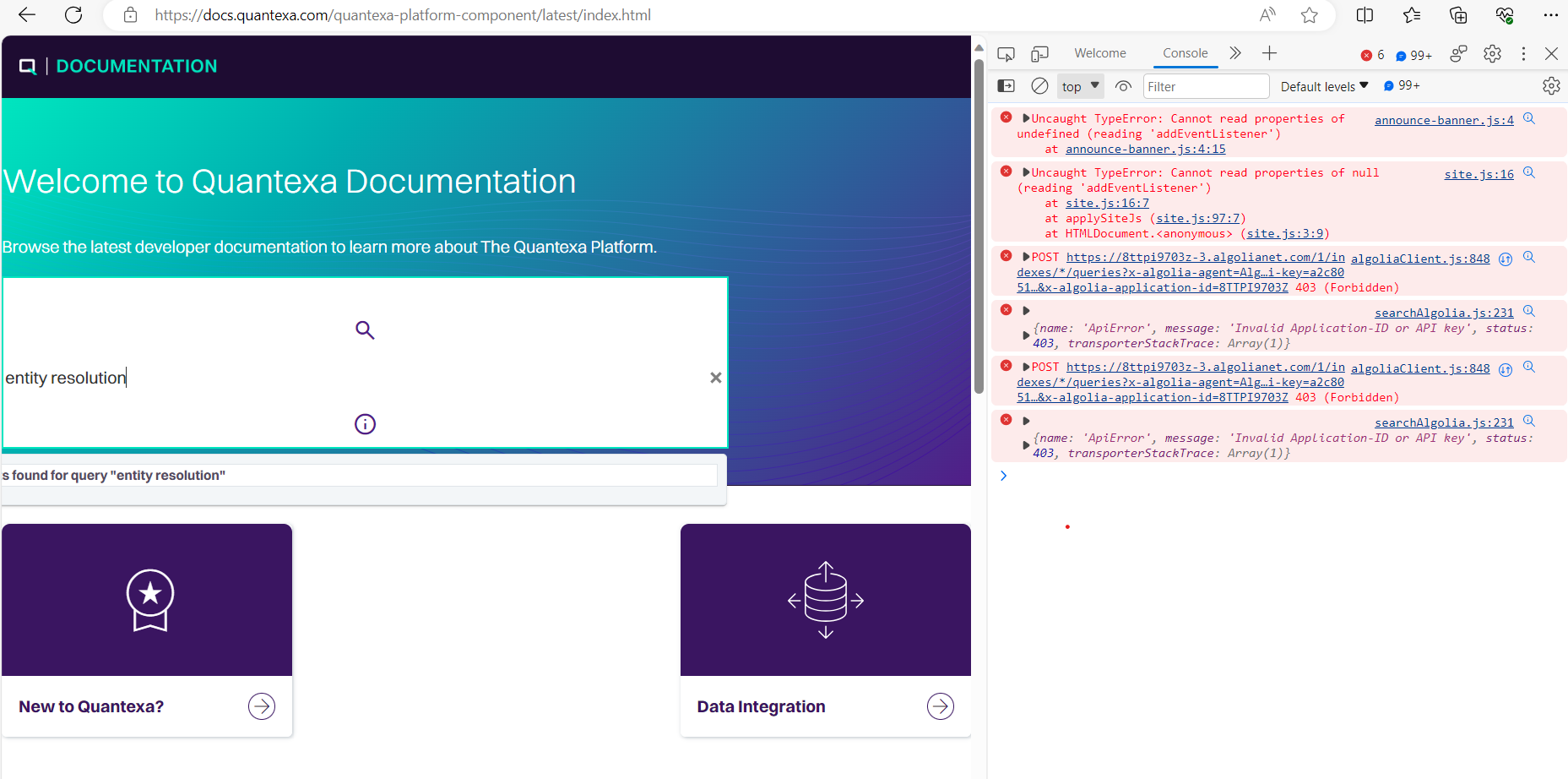
Task: Search announce-banner error with magnifier icon
Action: point(1529,118)
